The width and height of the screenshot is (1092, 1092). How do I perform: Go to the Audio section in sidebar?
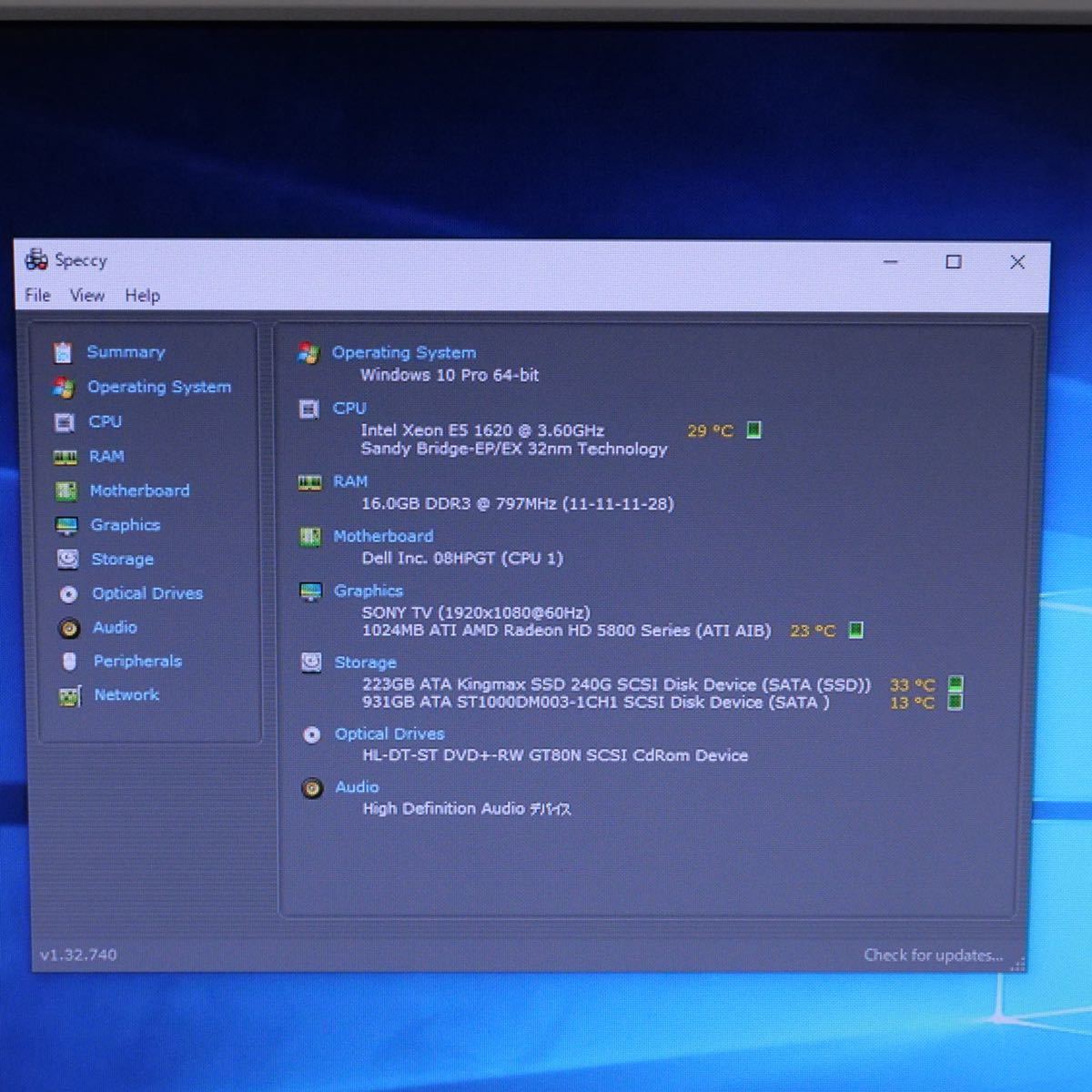point(115,628)
